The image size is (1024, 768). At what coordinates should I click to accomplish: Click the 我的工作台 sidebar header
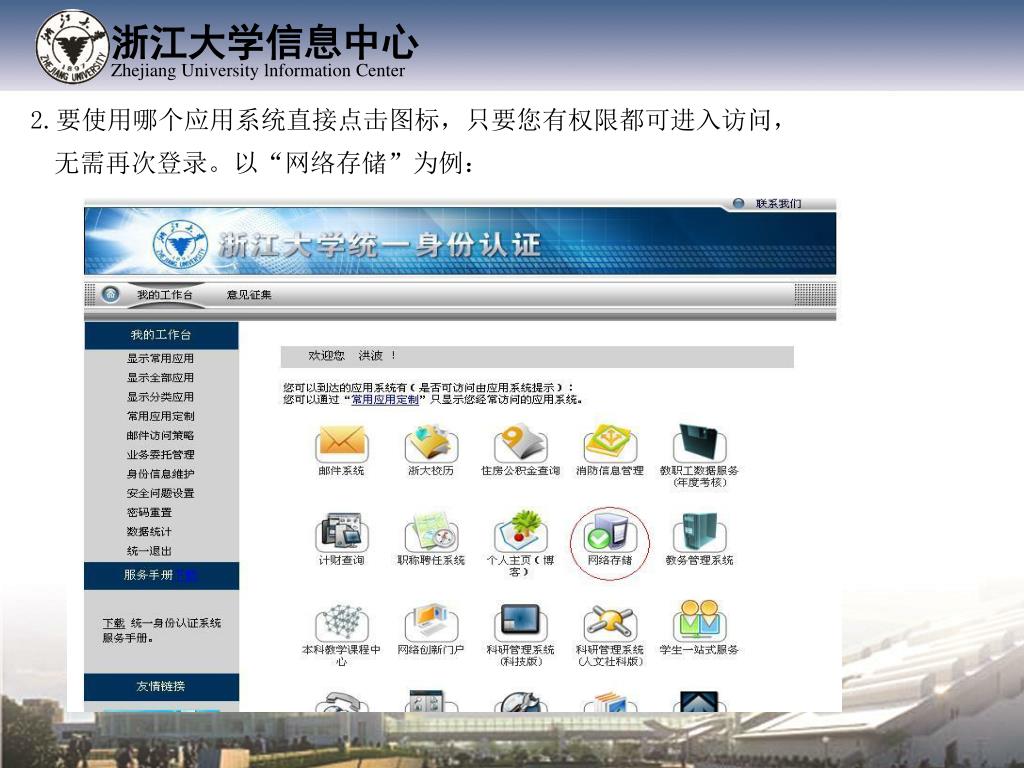(x=161, y=335)
